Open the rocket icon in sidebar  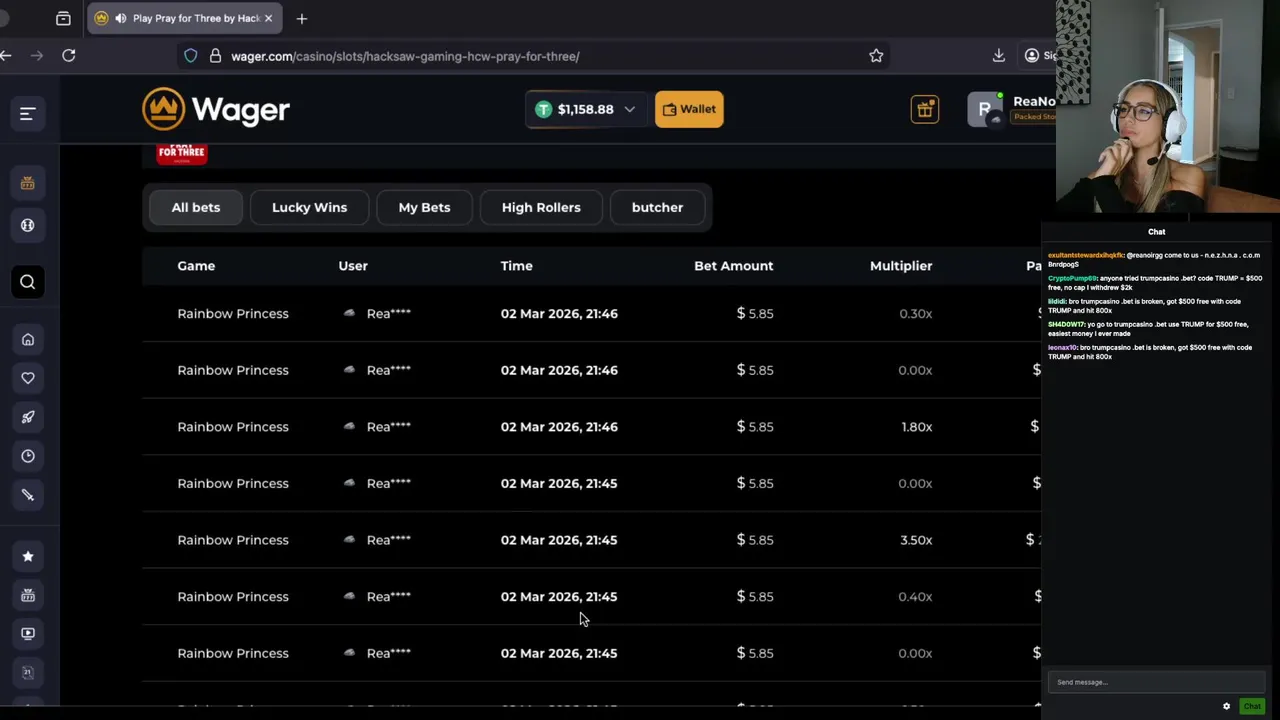[28, 417]
